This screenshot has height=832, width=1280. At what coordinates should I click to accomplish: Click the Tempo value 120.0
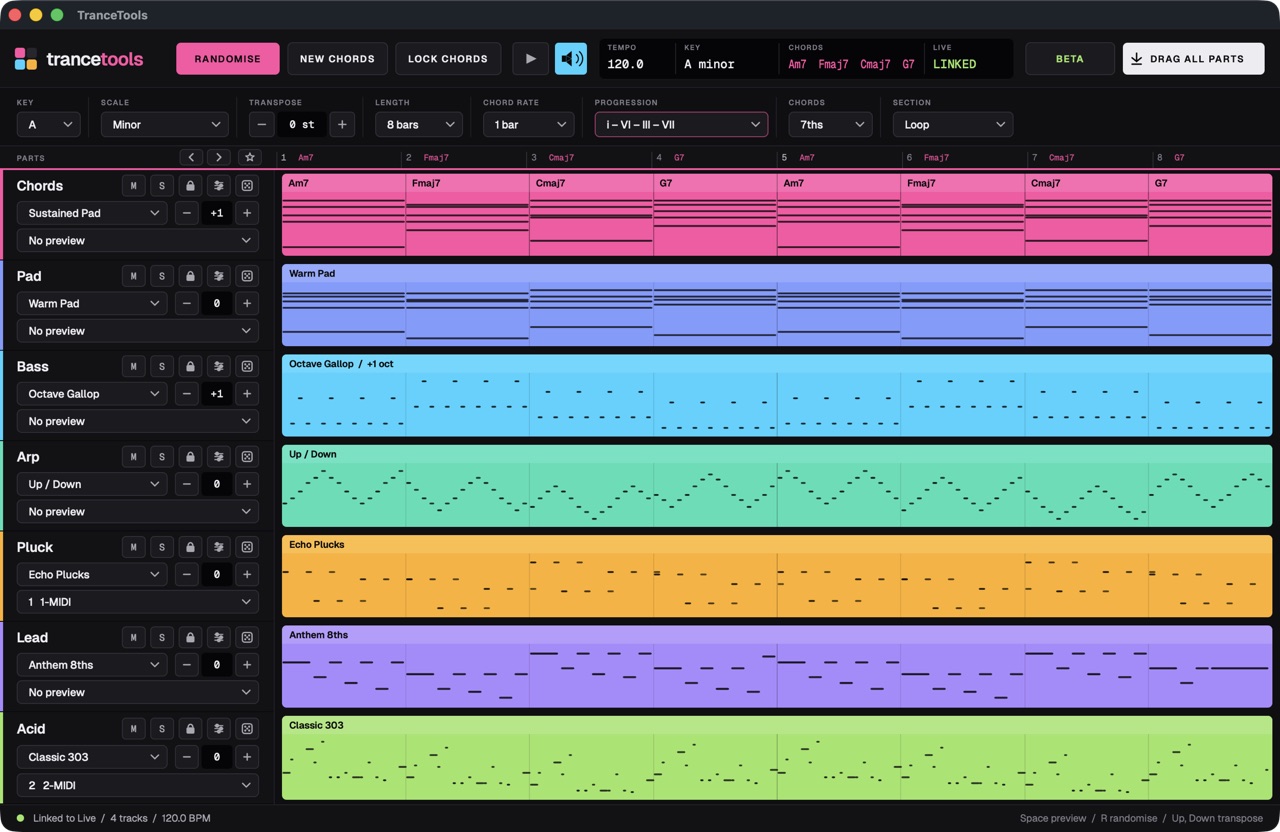pos(626,64)
